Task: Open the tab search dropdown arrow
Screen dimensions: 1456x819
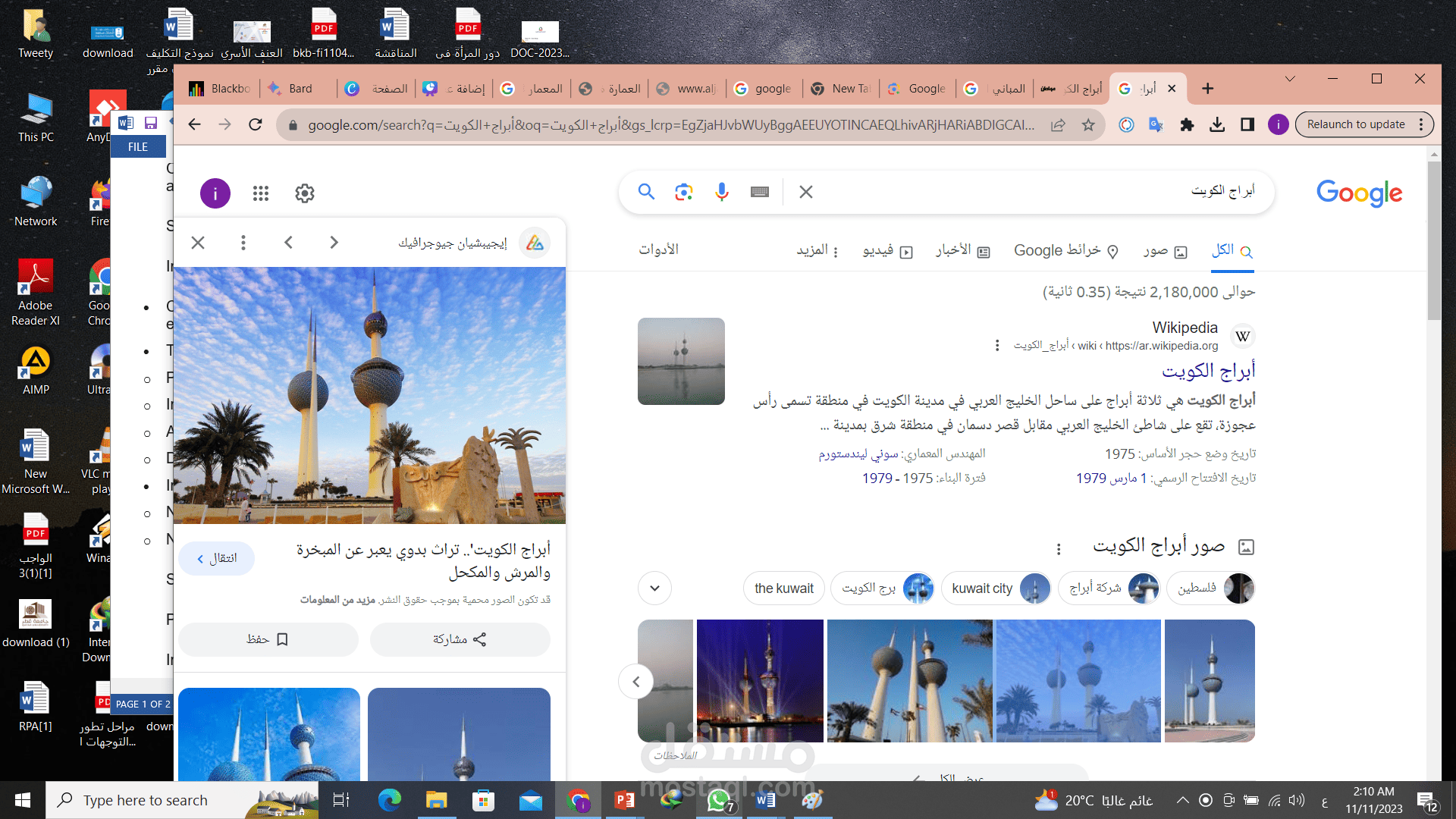Action: click(x=1290, y=79)
